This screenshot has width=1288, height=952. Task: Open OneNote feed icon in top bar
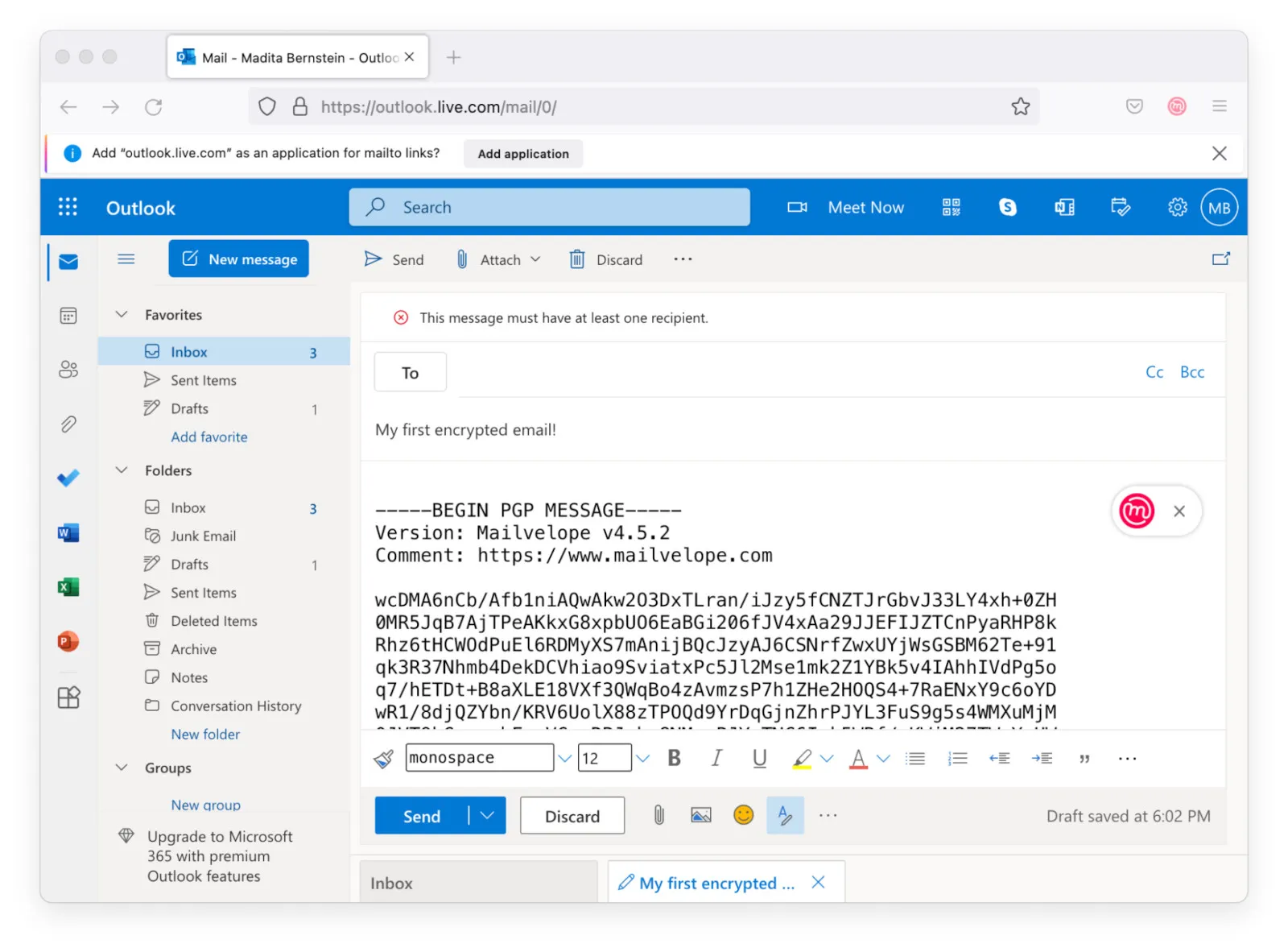(1063, 207)
